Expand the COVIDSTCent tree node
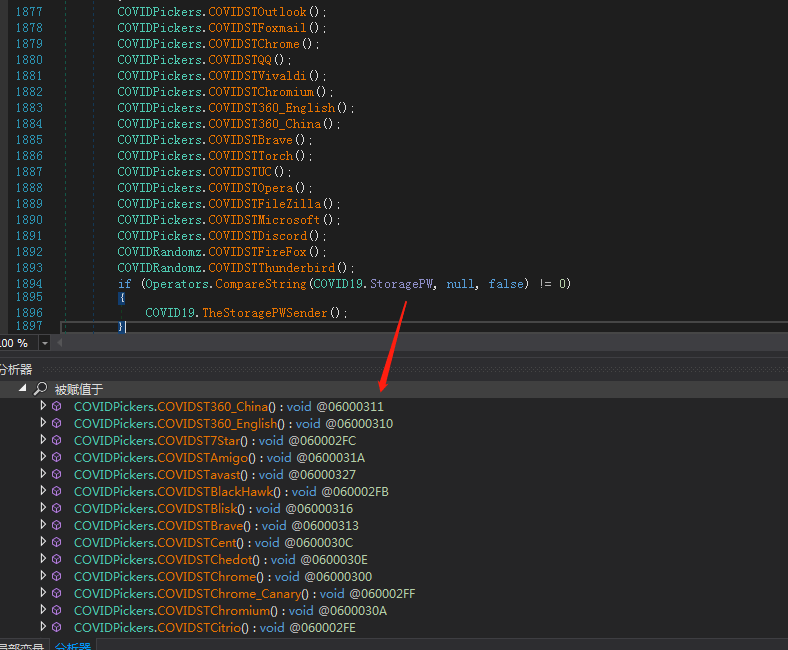Image resolution: width=788 pixels, height=650 pixels. point(43,542)
